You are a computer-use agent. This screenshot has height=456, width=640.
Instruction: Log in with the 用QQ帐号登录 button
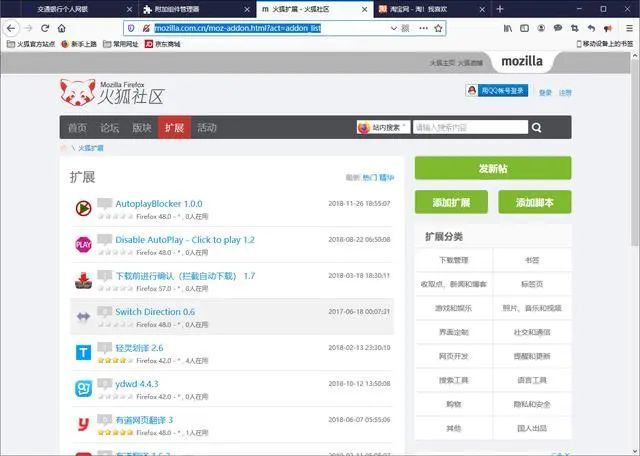pos(497,90)
